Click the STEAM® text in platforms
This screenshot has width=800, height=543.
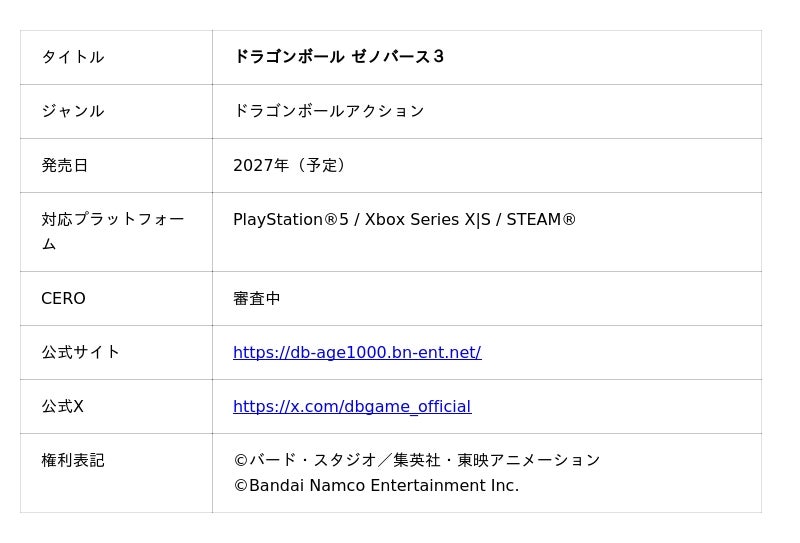pos(541,219)
